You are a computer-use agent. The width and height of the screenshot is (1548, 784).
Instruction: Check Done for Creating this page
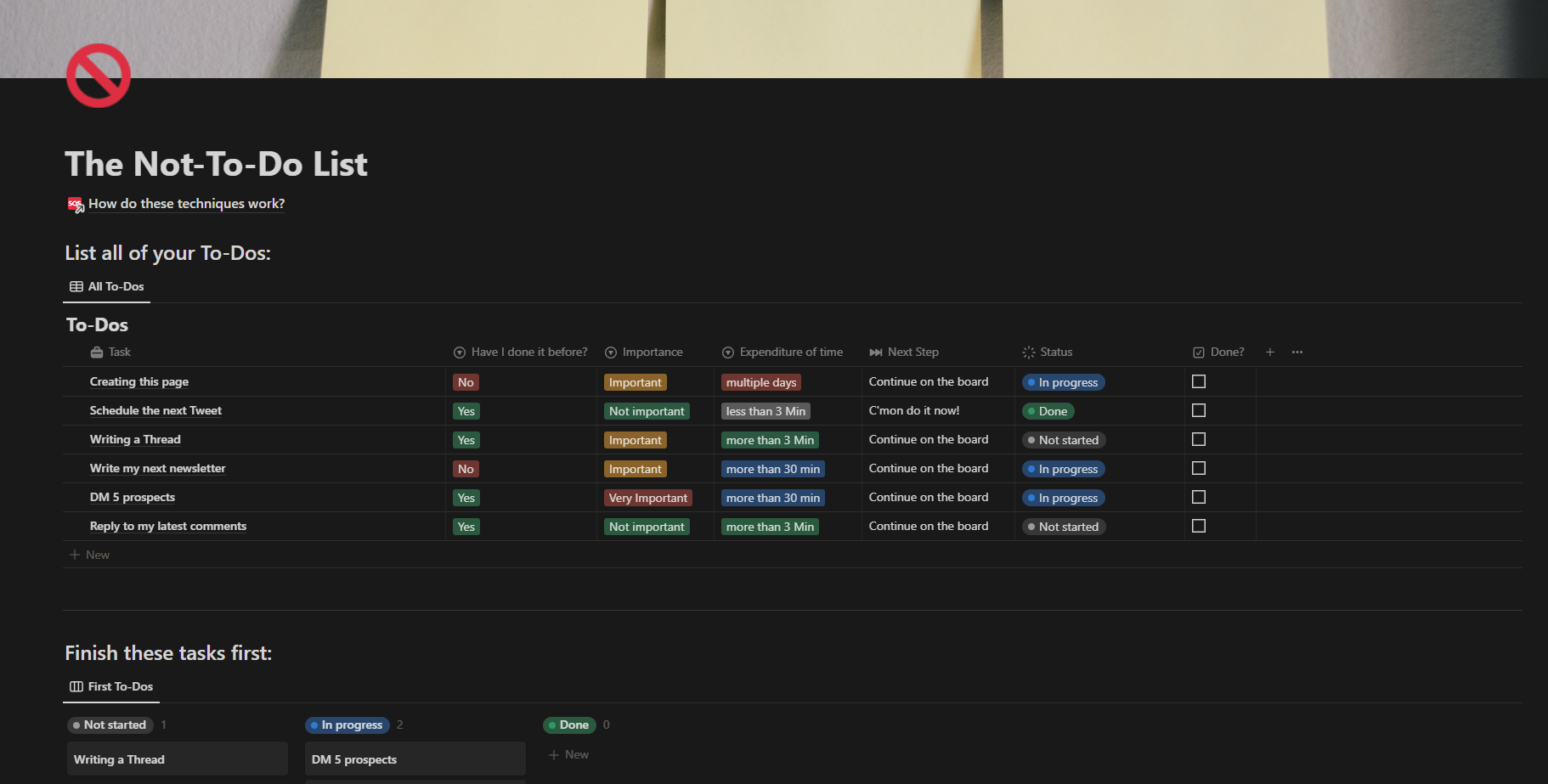[x=1199, y=381]
